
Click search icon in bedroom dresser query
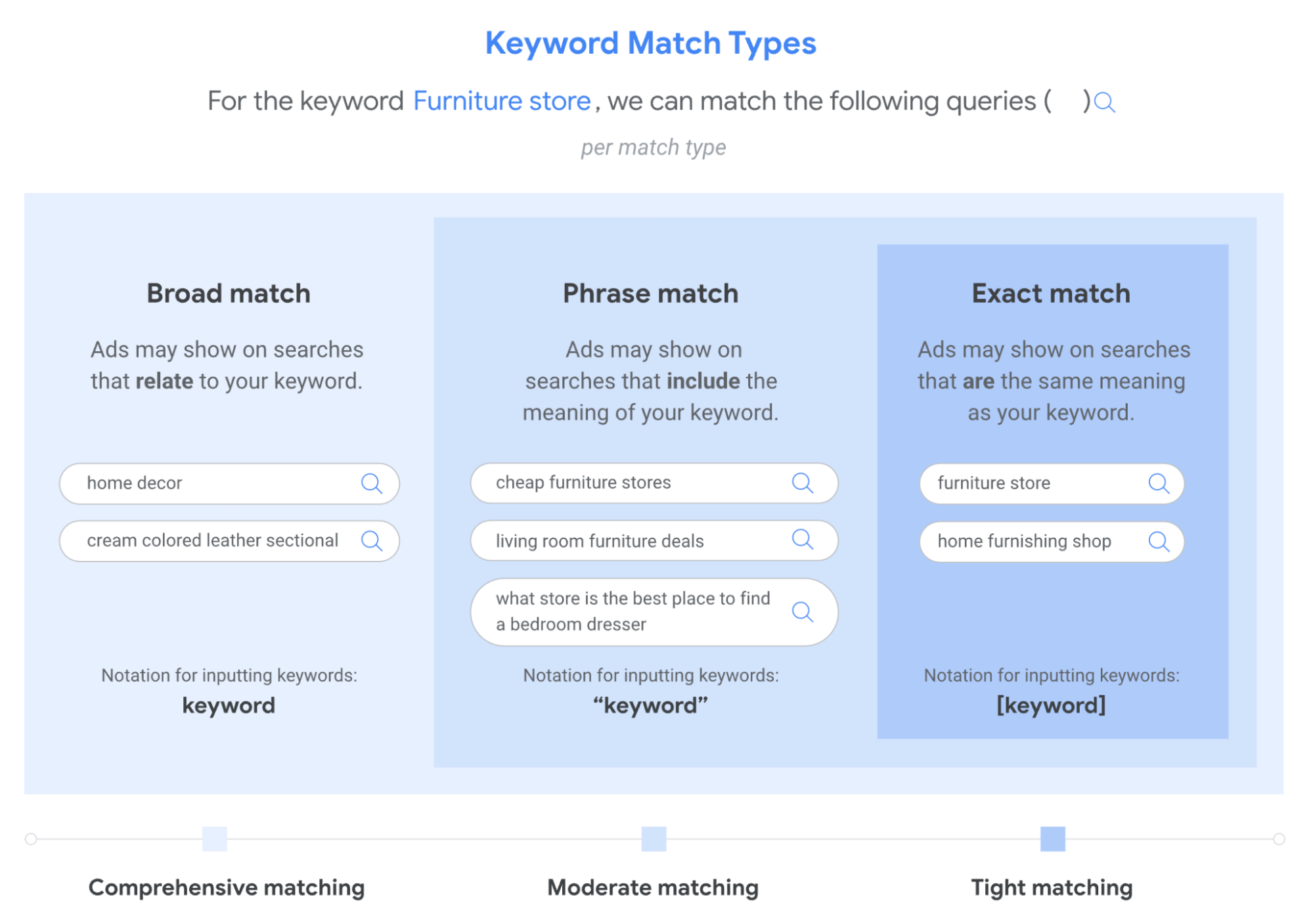click(x=802, y=611)
